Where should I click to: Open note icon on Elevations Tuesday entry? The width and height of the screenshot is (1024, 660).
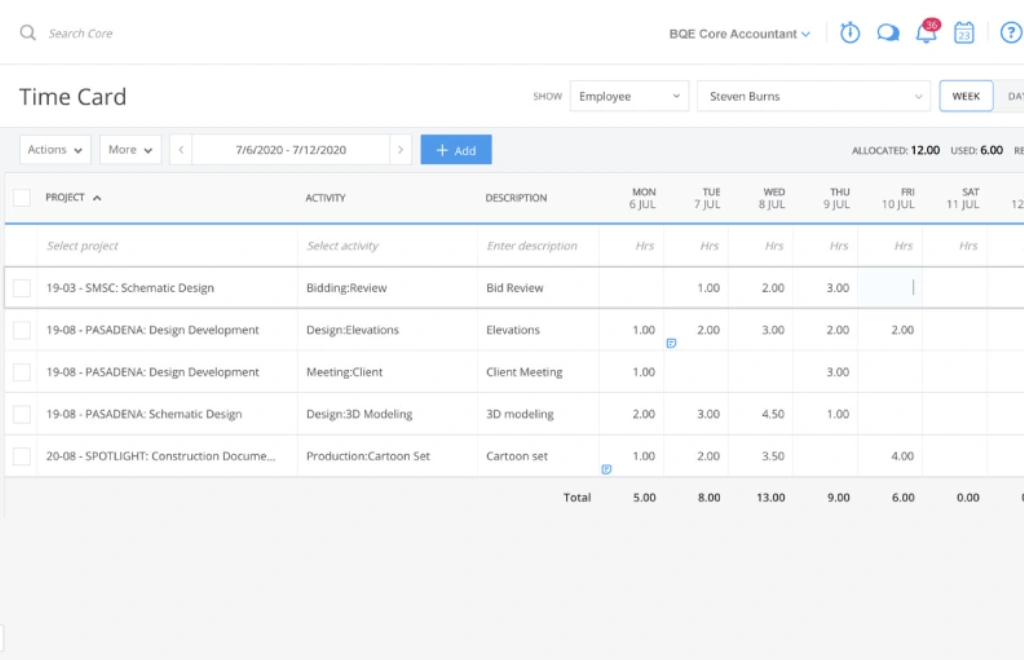pos(671,343)
